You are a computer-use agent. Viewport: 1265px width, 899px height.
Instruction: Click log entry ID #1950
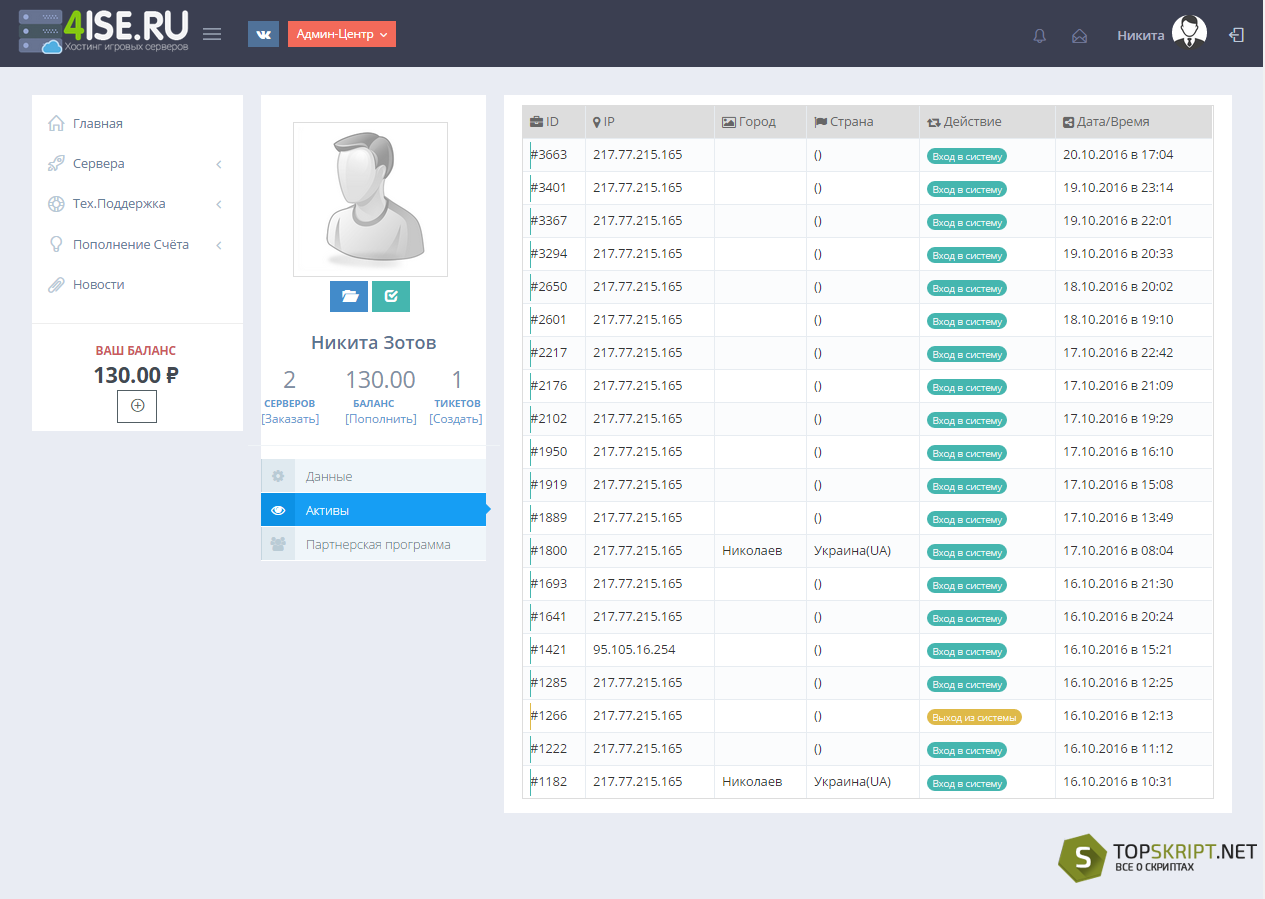pyautogui.click(x=549, y=452)
